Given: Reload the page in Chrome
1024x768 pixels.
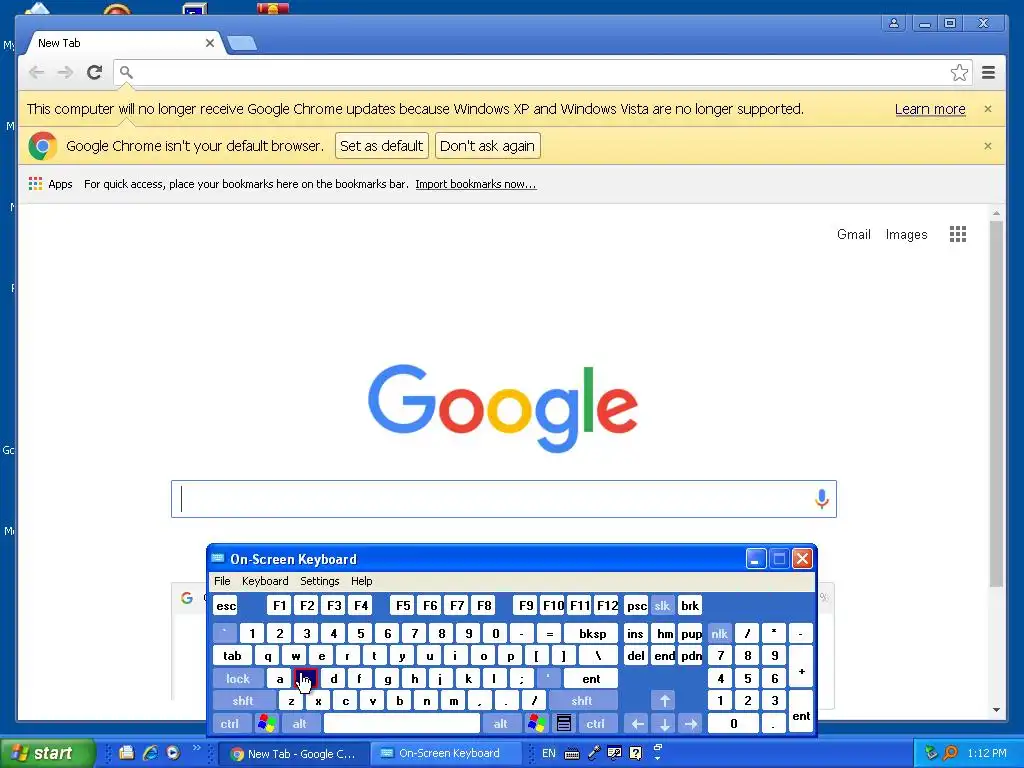Looking at the screenshot, I should pyautogui.click(x=94, y=72).
